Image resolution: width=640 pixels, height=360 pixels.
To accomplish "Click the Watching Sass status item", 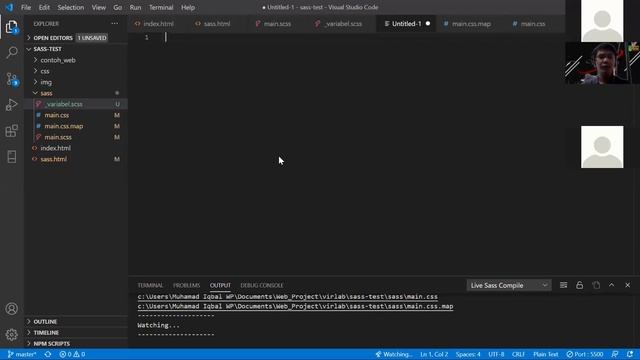I will (x=394, y=354).
